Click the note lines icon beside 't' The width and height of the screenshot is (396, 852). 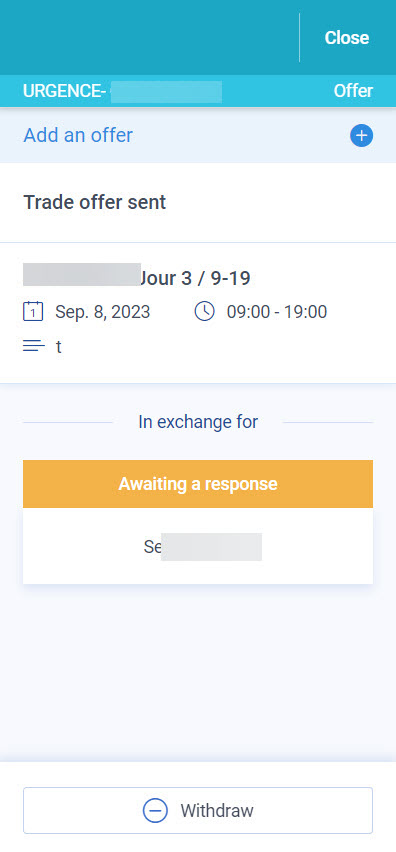tap(34, 346)
